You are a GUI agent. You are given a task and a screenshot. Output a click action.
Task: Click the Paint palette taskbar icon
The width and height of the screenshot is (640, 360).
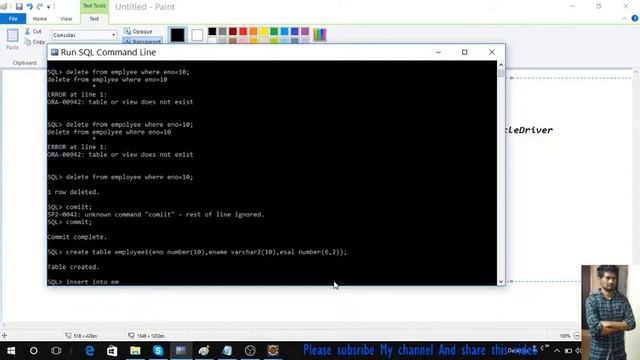point(204,350)
